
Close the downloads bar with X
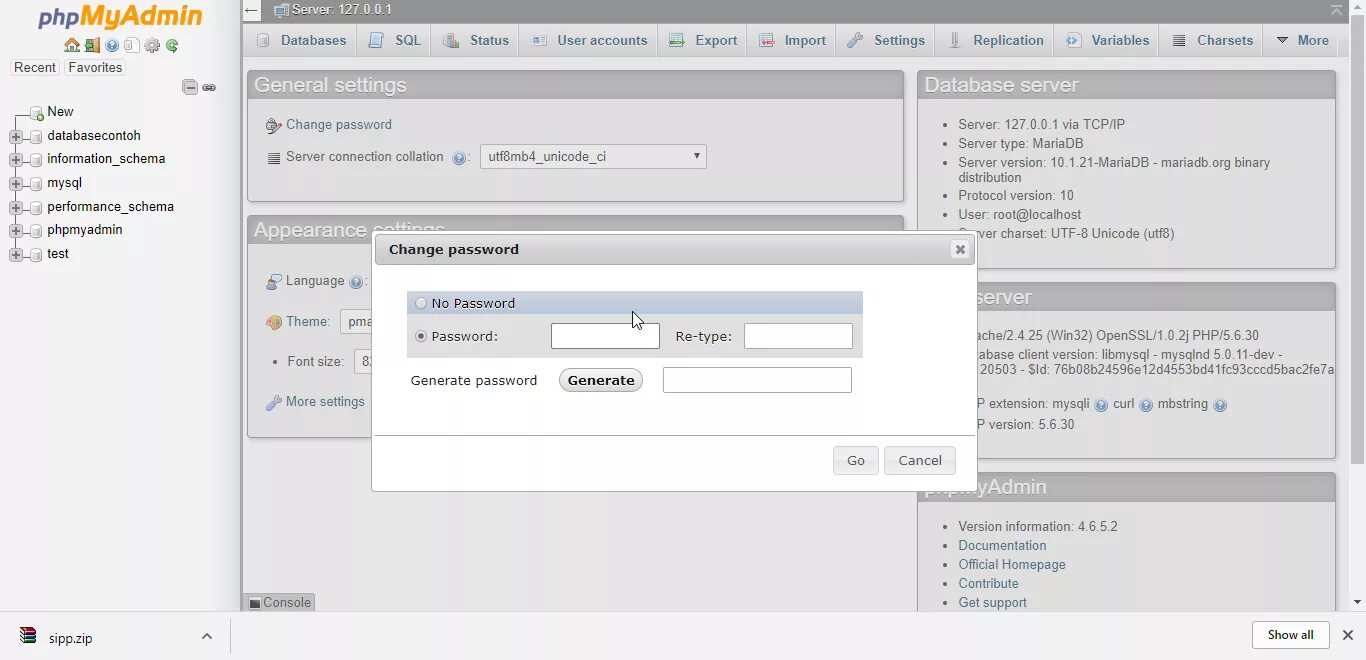tap(1348, 635)
